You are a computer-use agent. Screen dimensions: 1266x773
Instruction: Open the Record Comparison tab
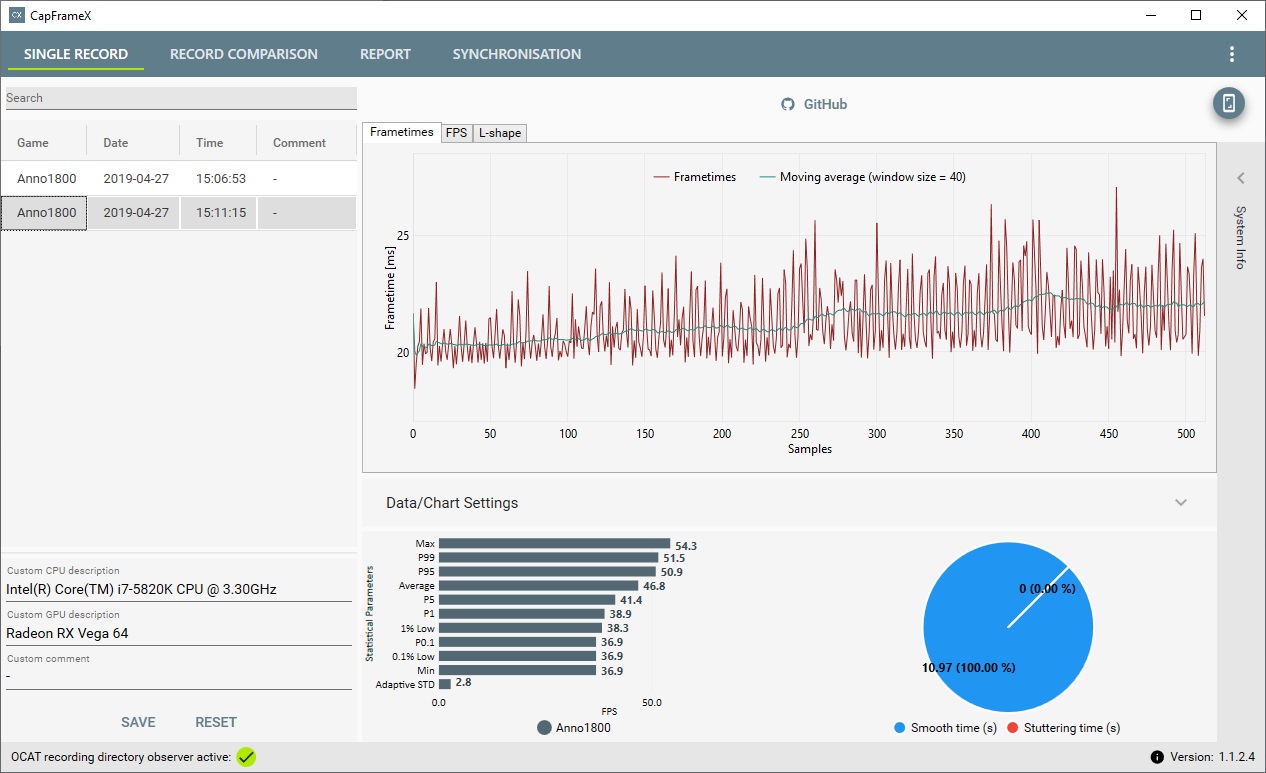point(244,54)
